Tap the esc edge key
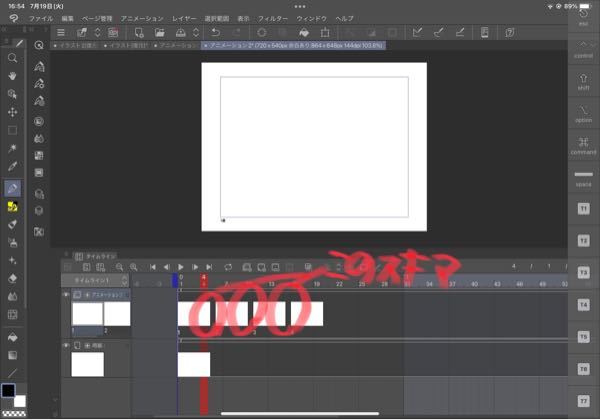The width and height of the screenshot is (600, 420). pos(583,18)
